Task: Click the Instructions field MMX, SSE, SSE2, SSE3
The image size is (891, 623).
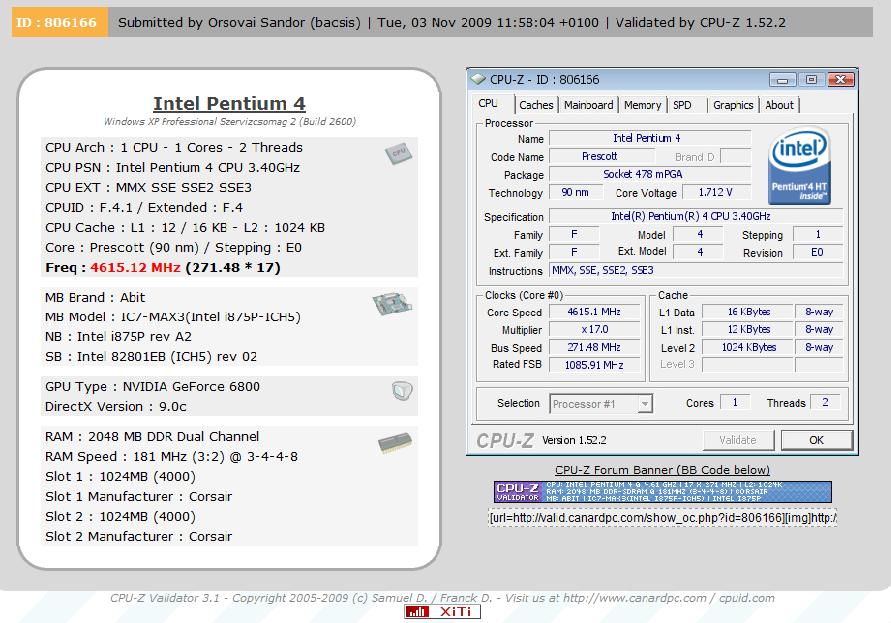Action: (x=696, y=271)
